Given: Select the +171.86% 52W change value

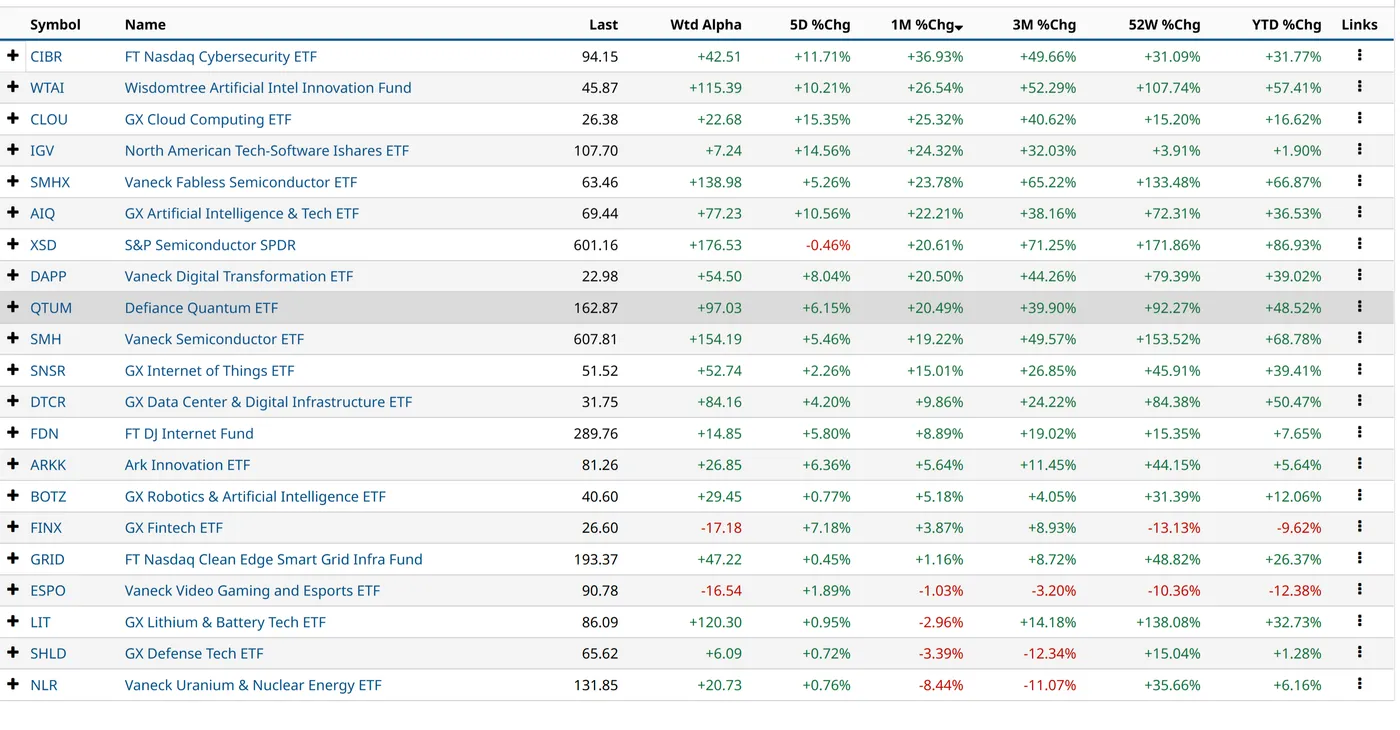Looking at the screenshot, I should click(x=1168, y=245).
